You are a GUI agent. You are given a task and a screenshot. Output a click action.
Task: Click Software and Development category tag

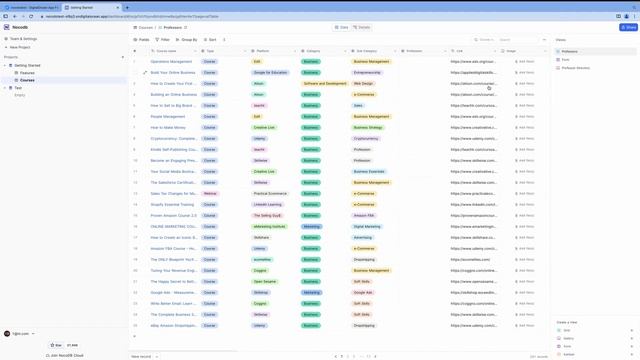coord(325,84)
